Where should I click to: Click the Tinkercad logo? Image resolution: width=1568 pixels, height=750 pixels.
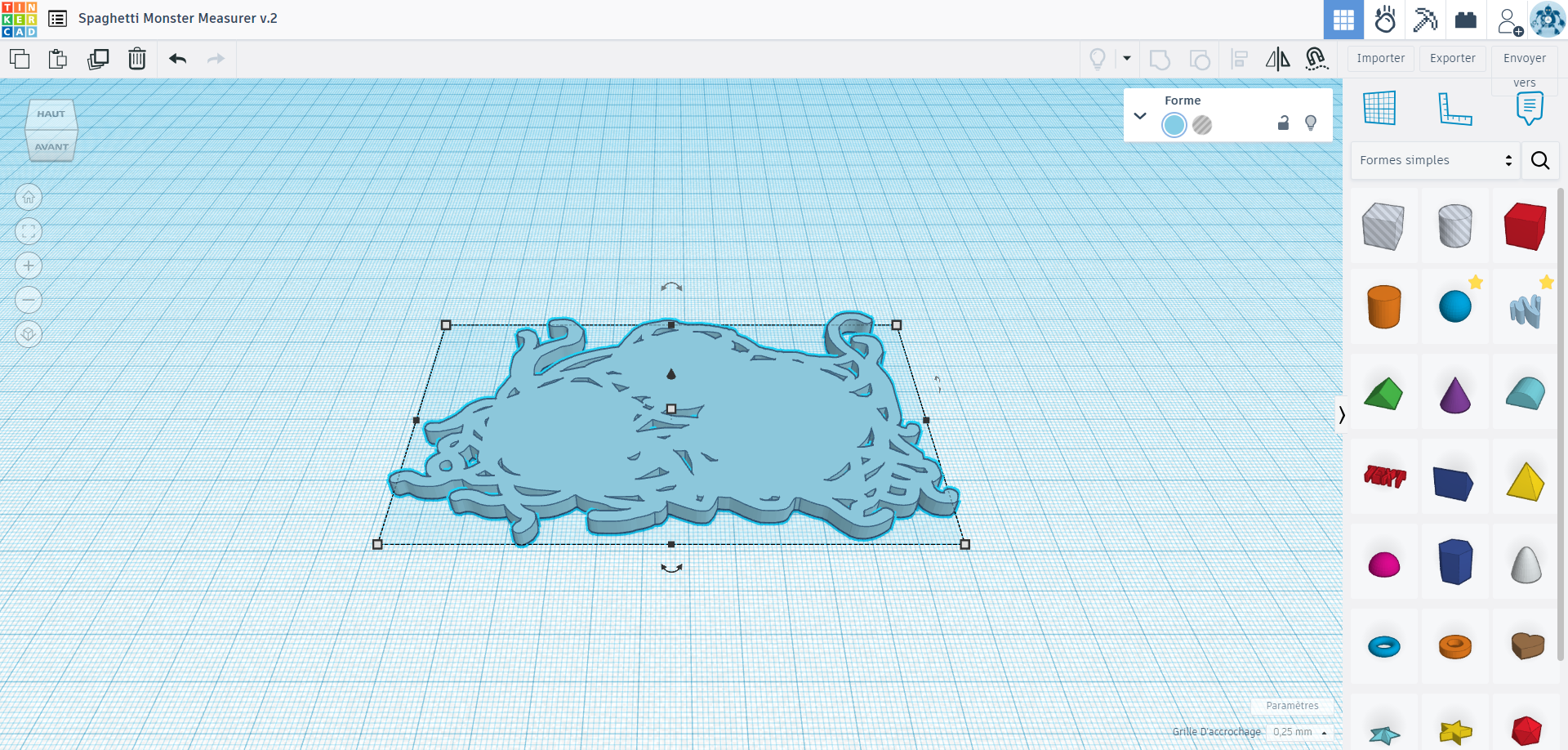pyautogui.click(x=20, y=19)
